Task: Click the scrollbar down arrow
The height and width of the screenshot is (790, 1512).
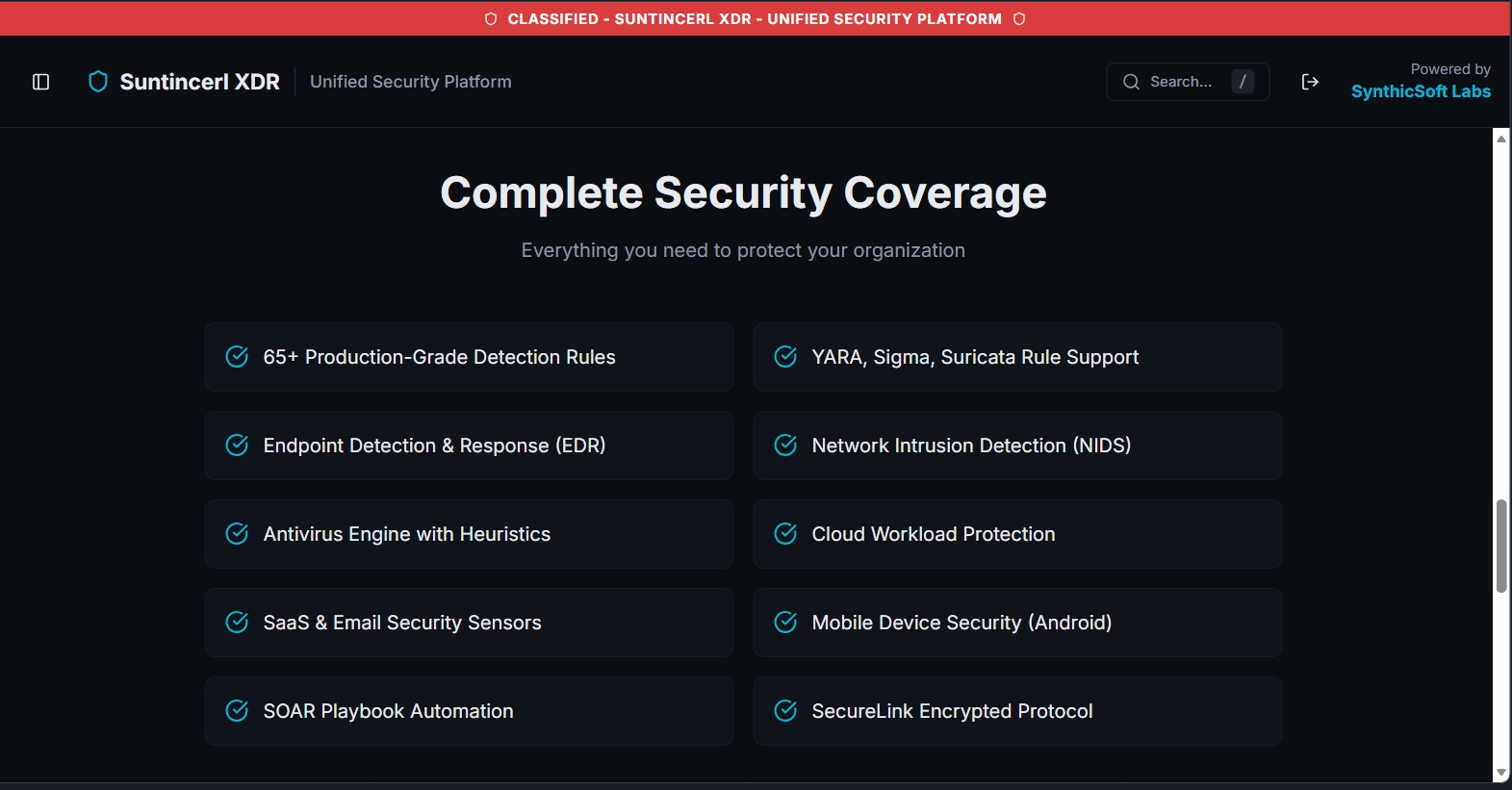Action: pos(1501,774)
